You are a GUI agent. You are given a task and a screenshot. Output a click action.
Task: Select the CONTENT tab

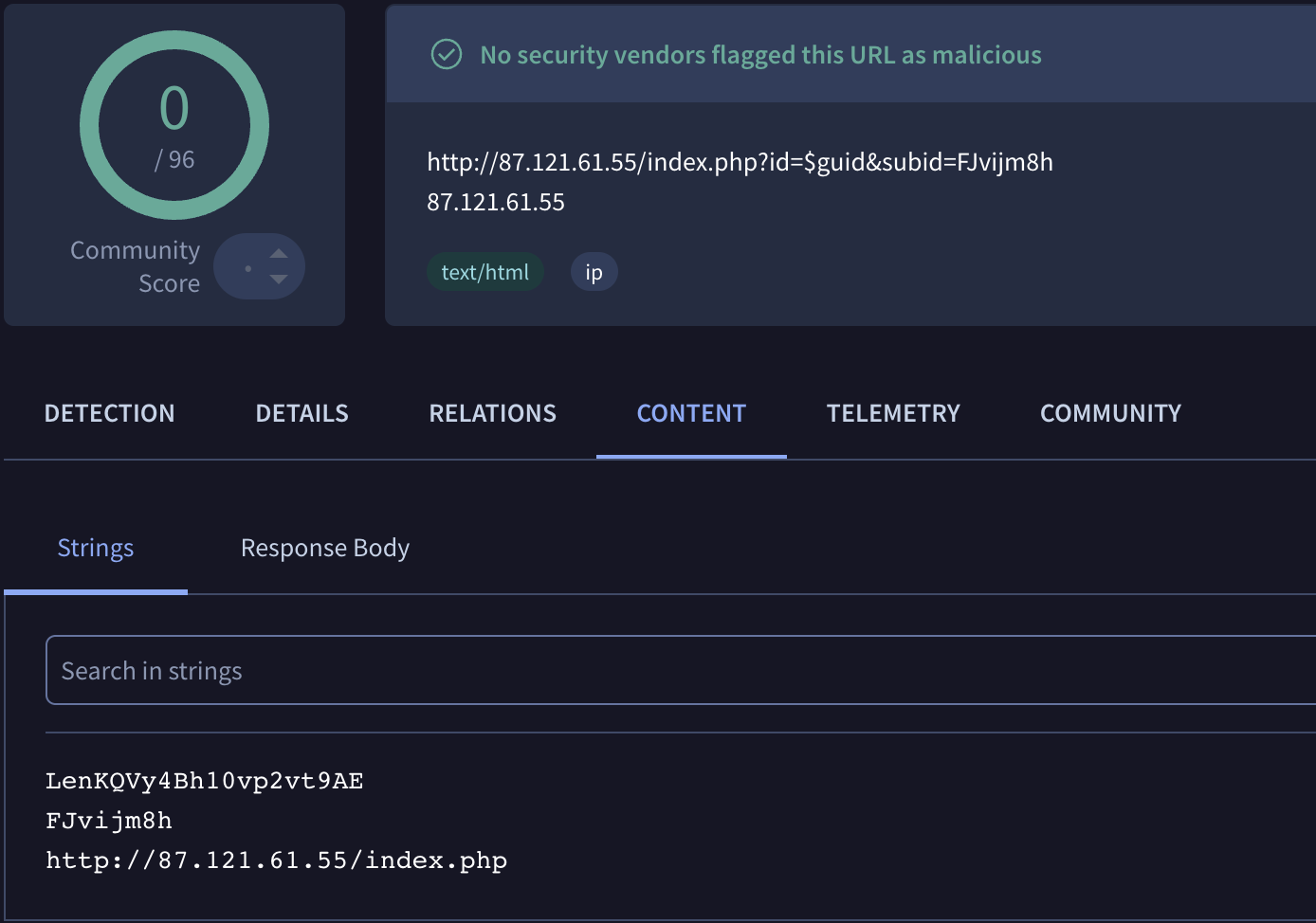(691, 413)
